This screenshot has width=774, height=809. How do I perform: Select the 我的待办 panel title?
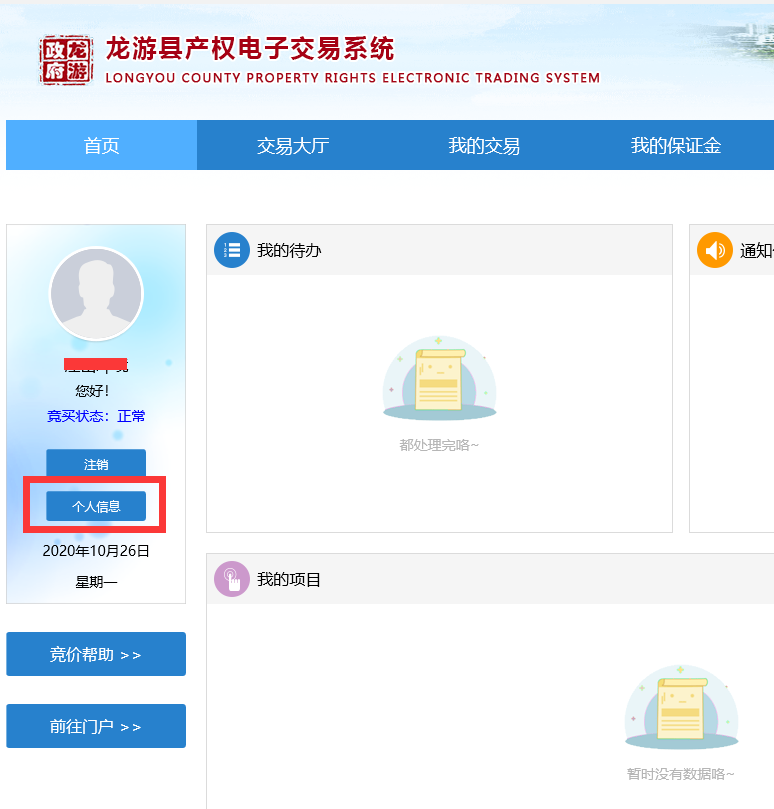289,250
